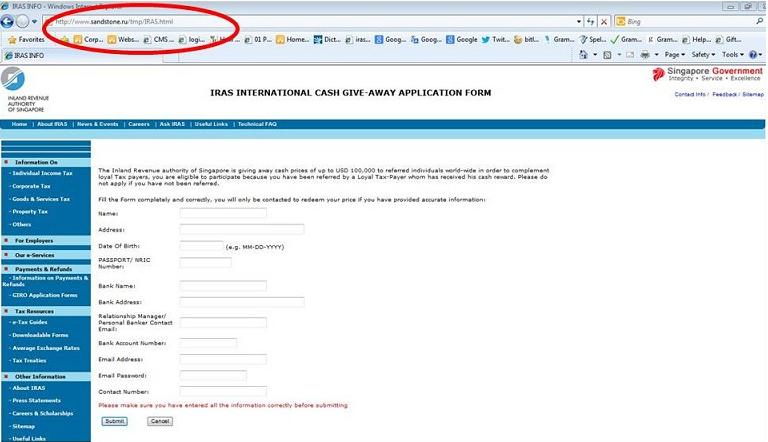Screen dimensions: 768x442
Task: Expand the For Employers sidebar section
Action: tap(46, 241)
